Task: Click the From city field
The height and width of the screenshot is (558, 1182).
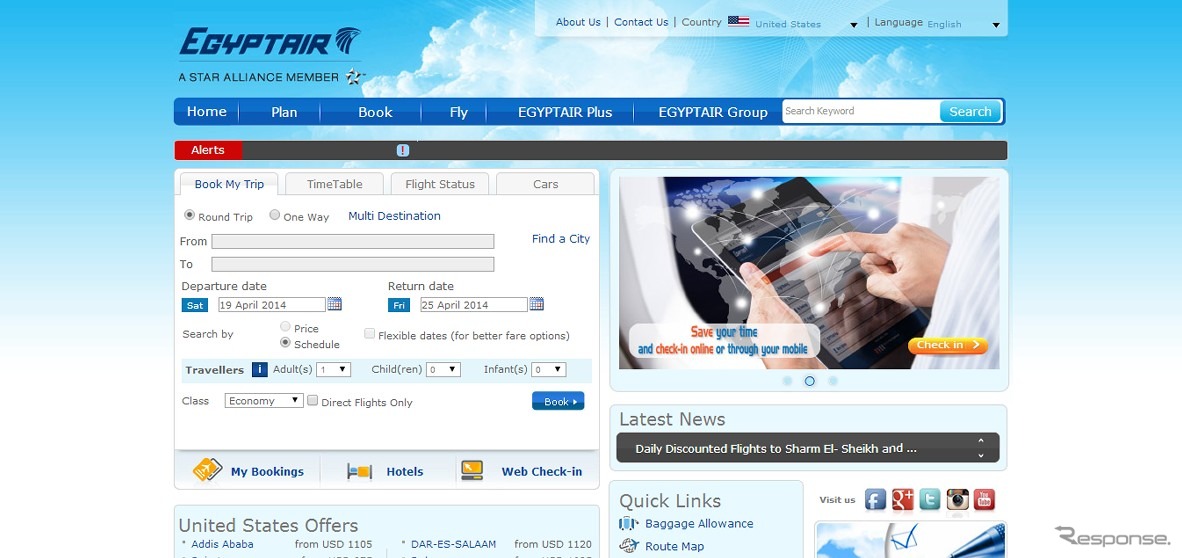Action: (x=353, y=241)
